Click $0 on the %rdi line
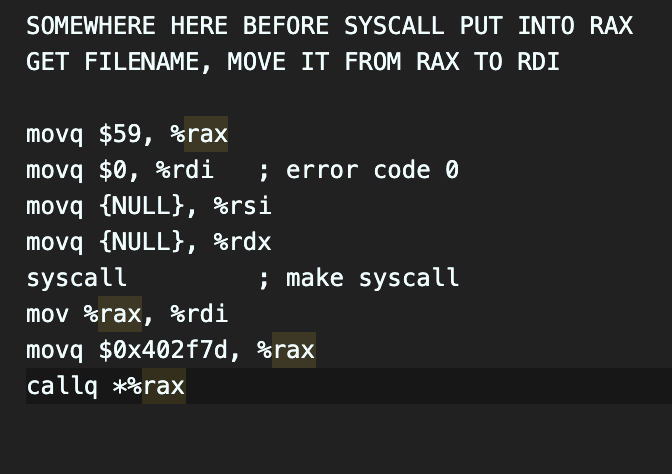Viewport: 672px width, 474px height. tap(113, 170)
